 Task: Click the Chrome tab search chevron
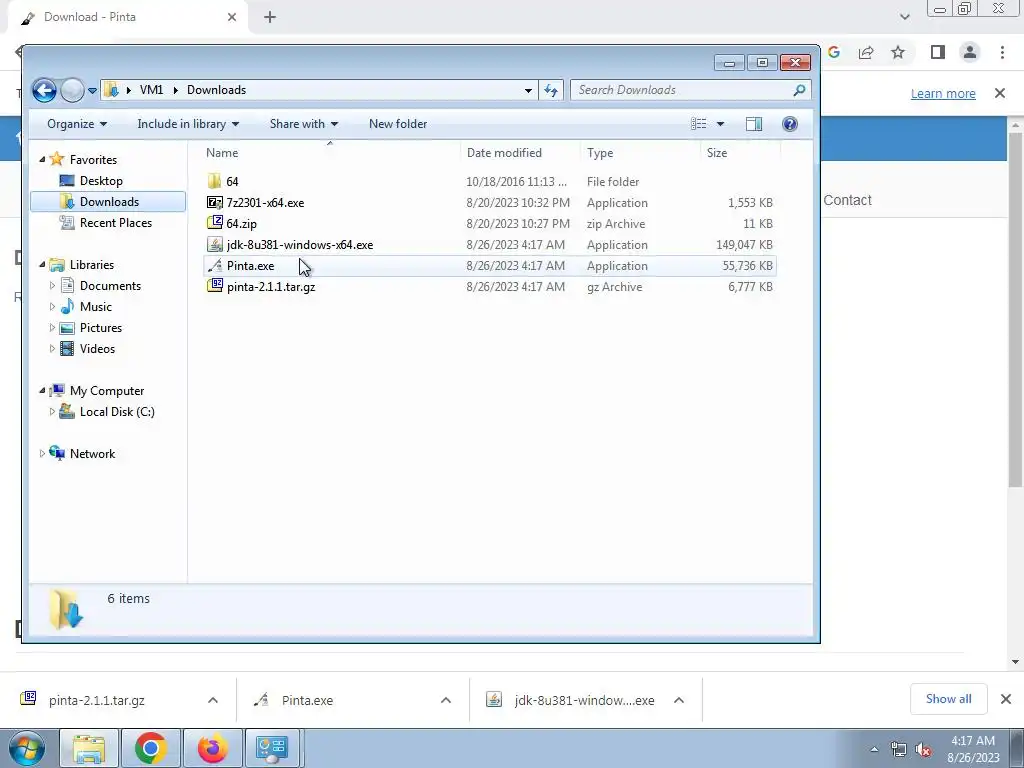click(904, 17)
